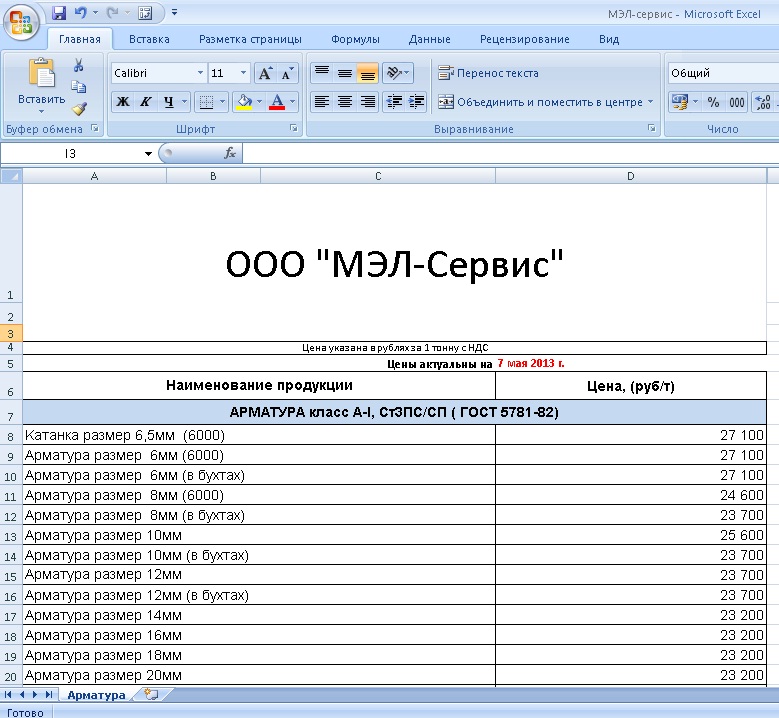This screenshot has height=718, width=779.
Task: Decrease font size button
Action: [x=287, y=74]
